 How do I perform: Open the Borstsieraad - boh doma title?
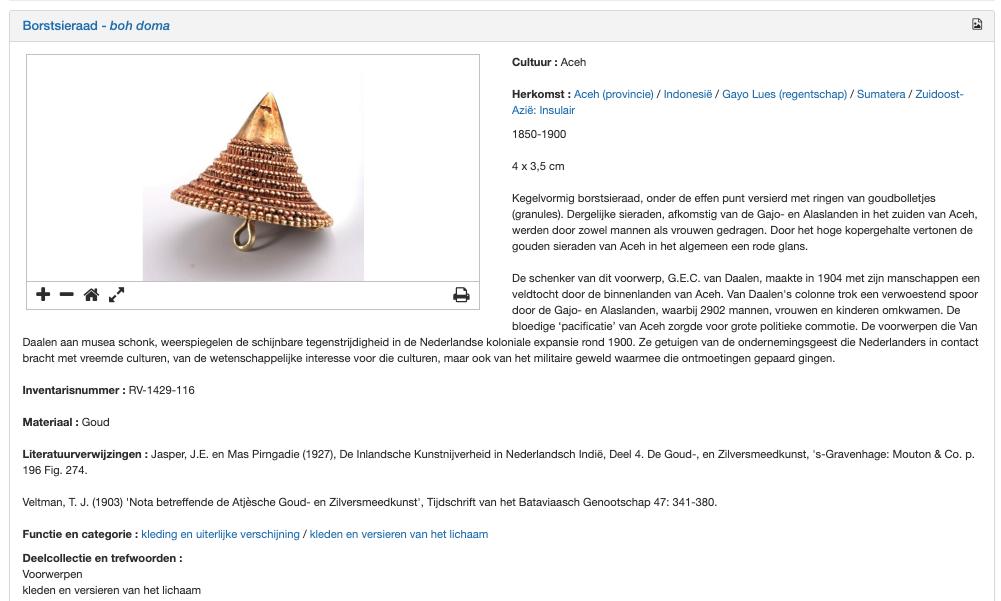tap(96, 26)
